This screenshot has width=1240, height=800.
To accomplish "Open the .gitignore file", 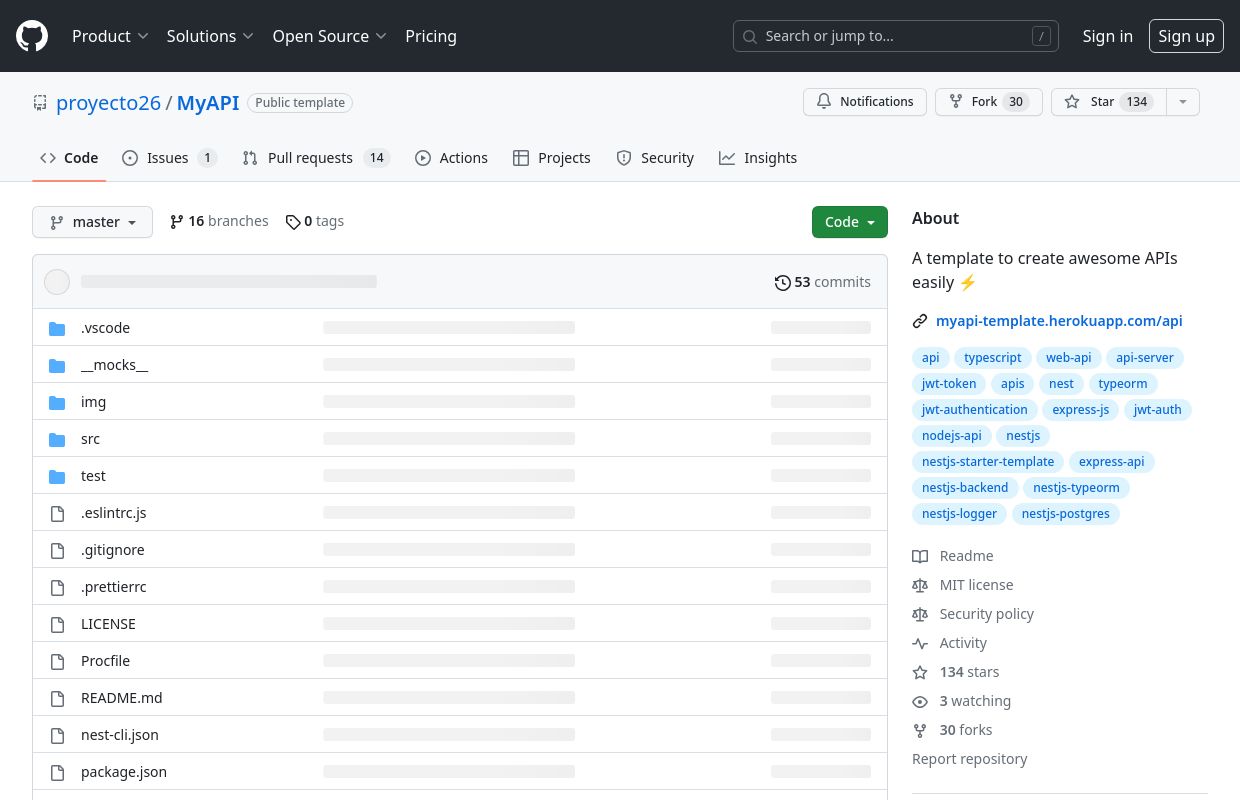I will tap(113, 550).
